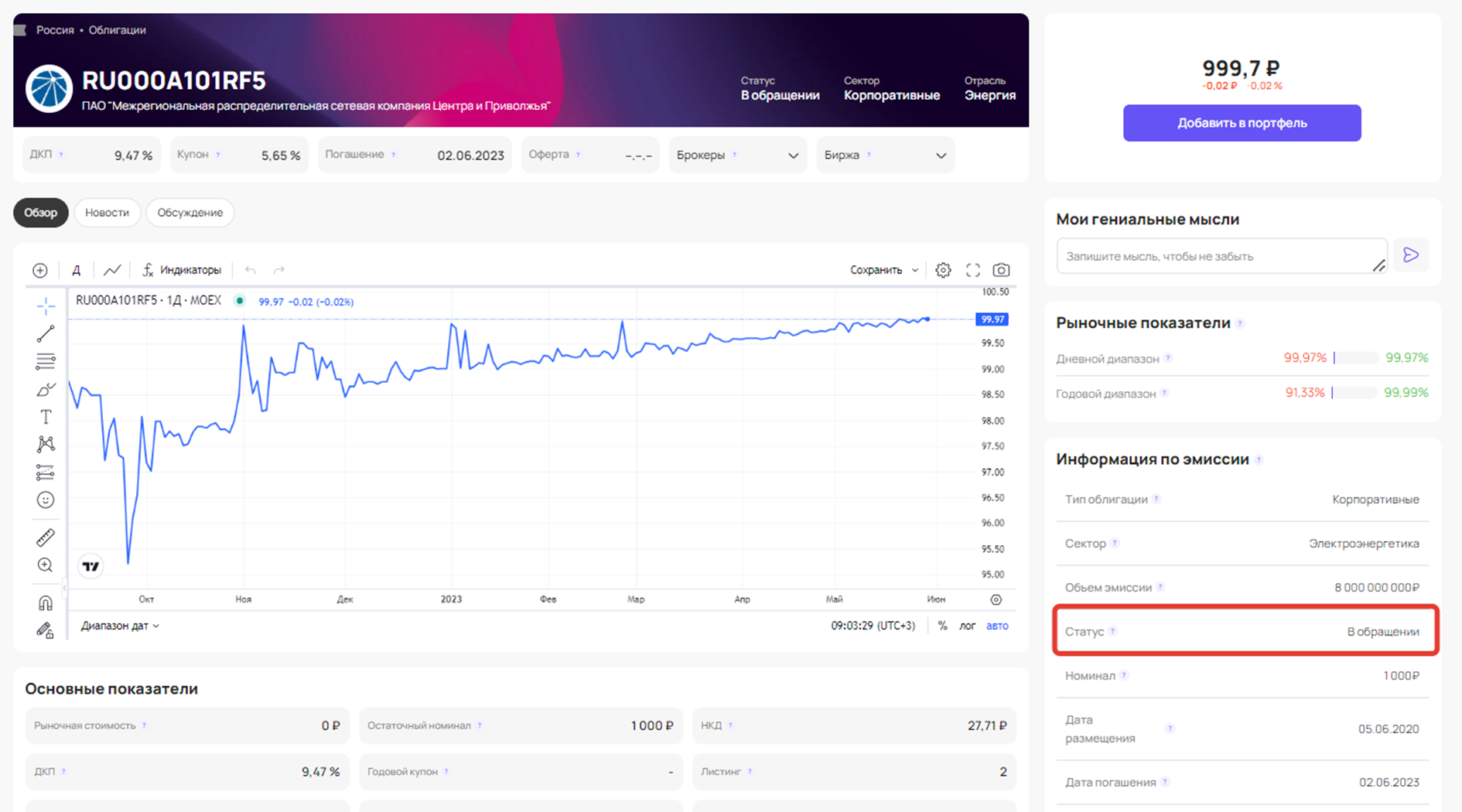Click the Сектор value Электроэнергетика
This screenshot has height=812, width=1462.
pos(1364,544)
